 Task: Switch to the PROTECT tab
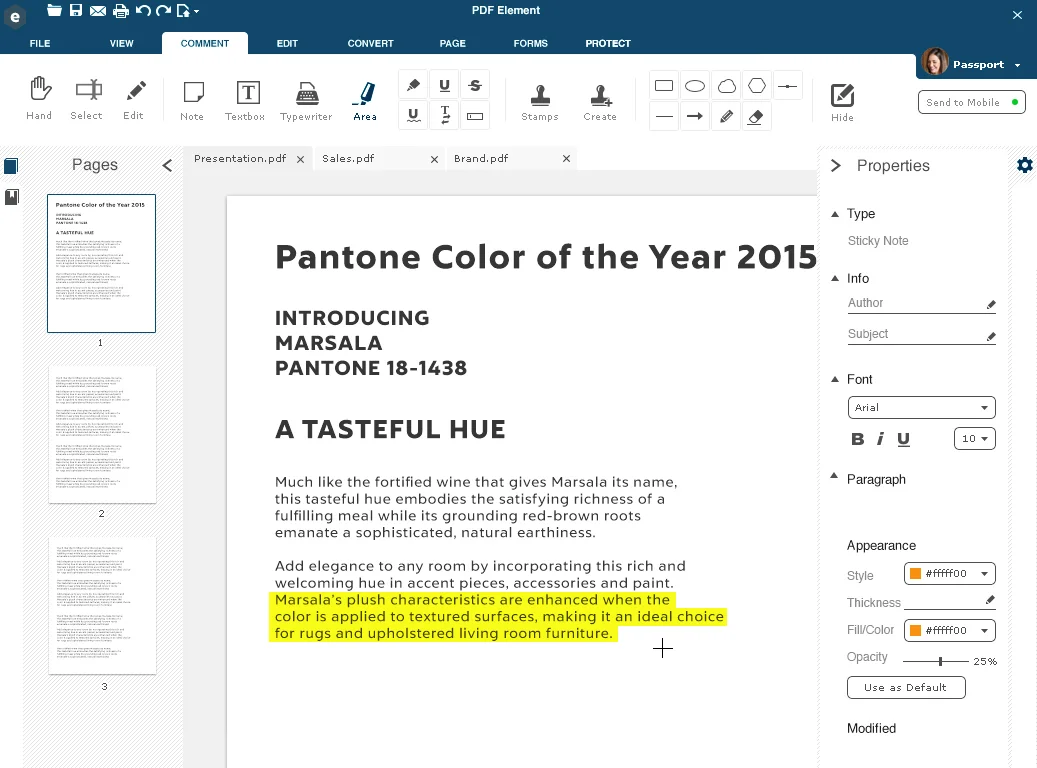tap(608, 43)
